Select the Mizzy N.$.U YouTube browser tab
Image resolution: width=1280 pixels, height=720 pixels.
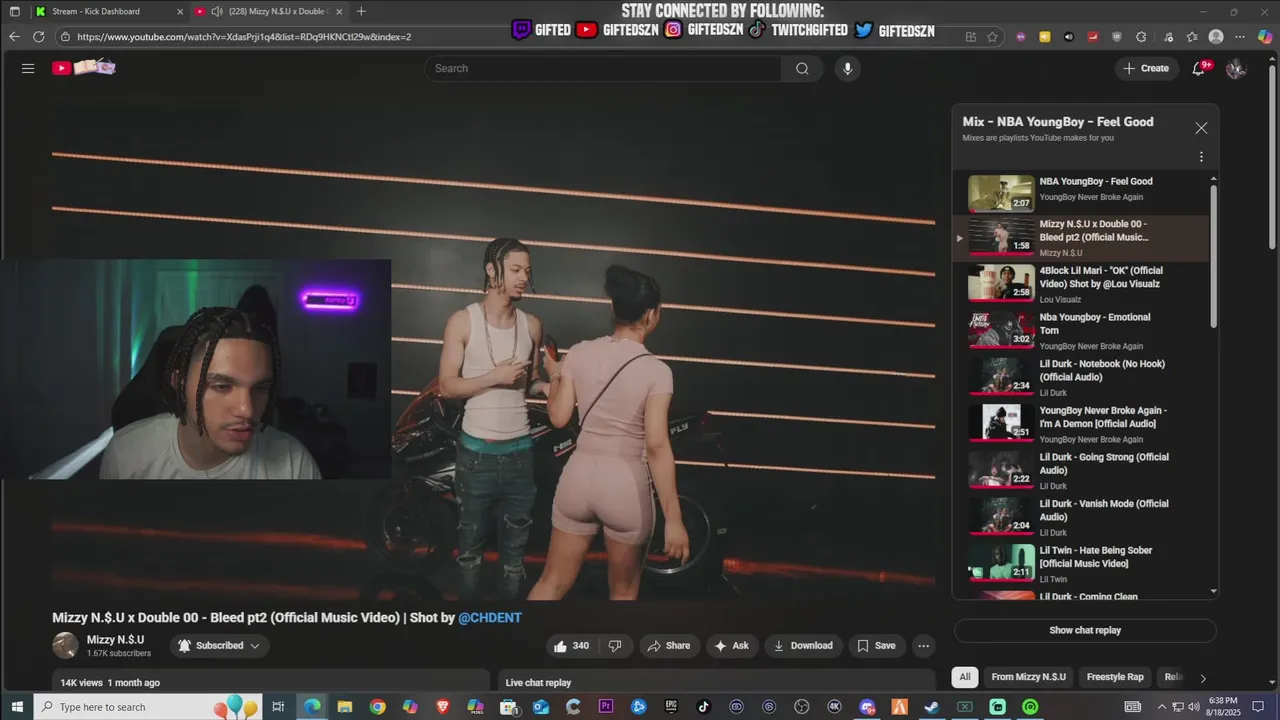(268, 11)
